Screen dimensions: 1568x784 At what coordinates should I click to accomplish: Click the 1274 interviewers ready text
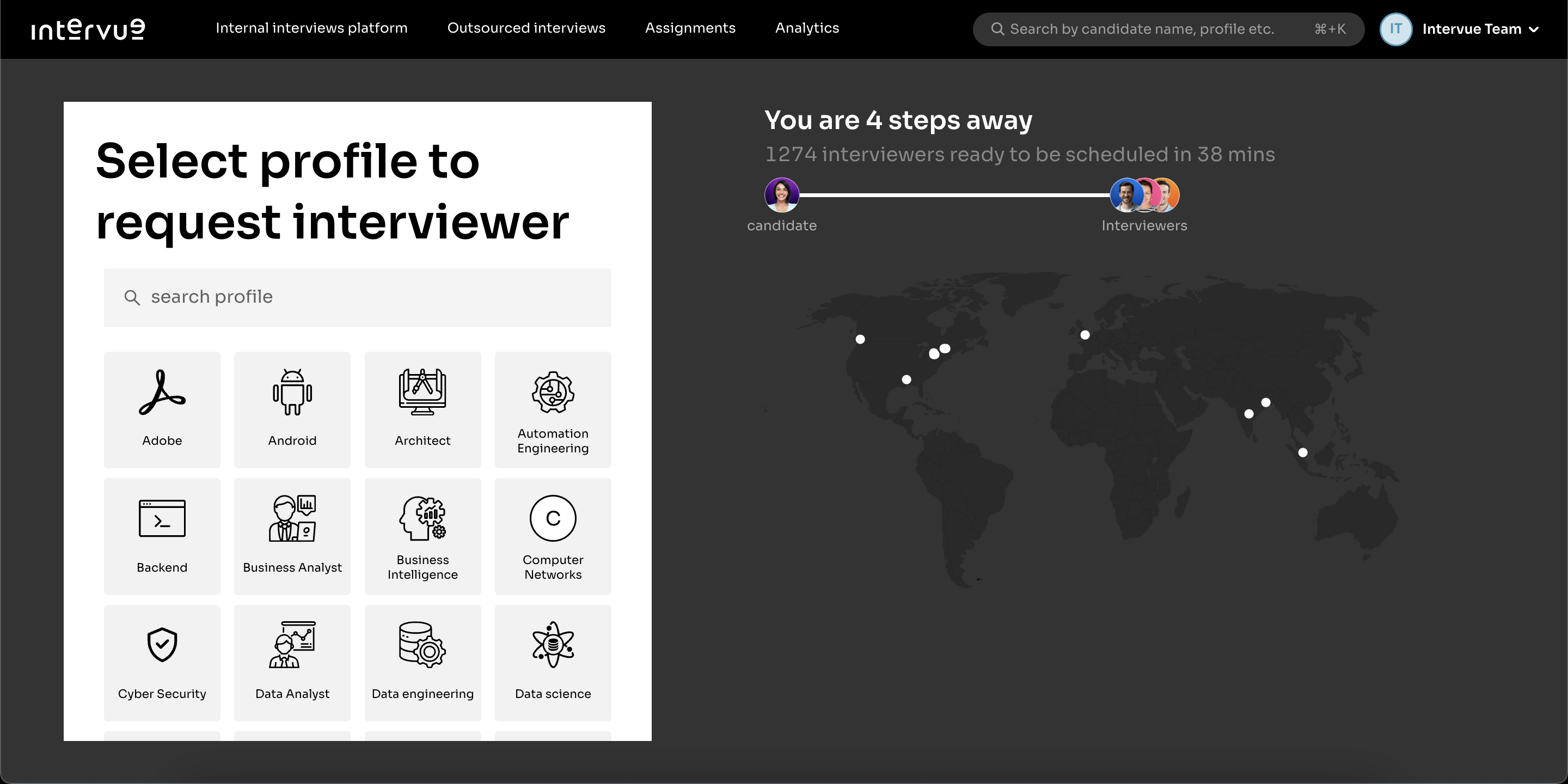point(1020,154)
